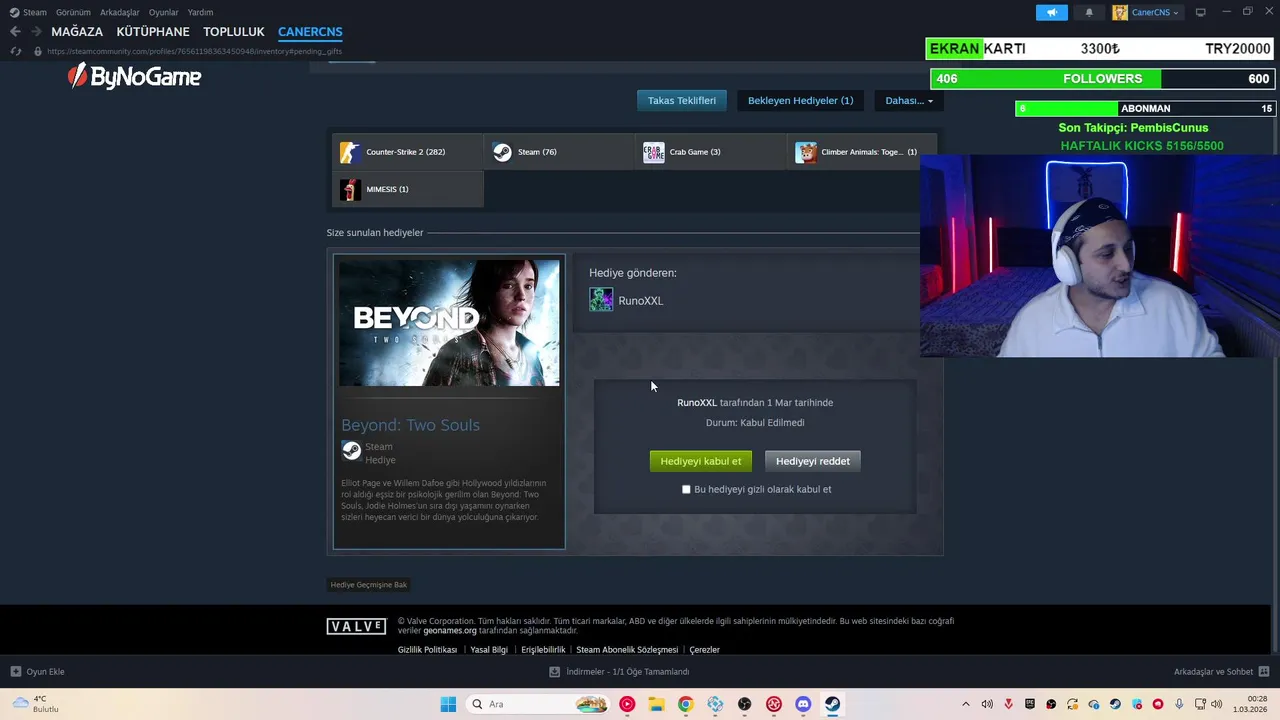
Task: Reload the page with the refresh icon
Action: 16,51
